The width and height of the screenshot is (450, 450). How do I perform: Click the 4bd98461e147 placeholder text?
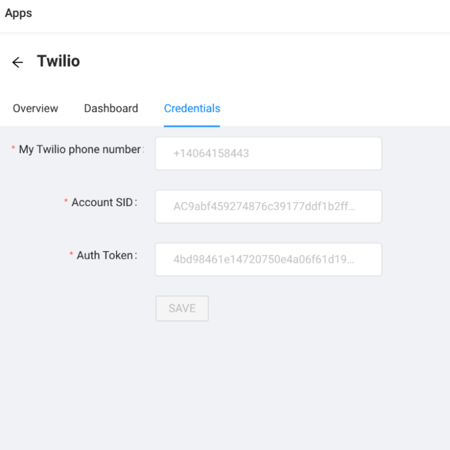tap(264, 259)
